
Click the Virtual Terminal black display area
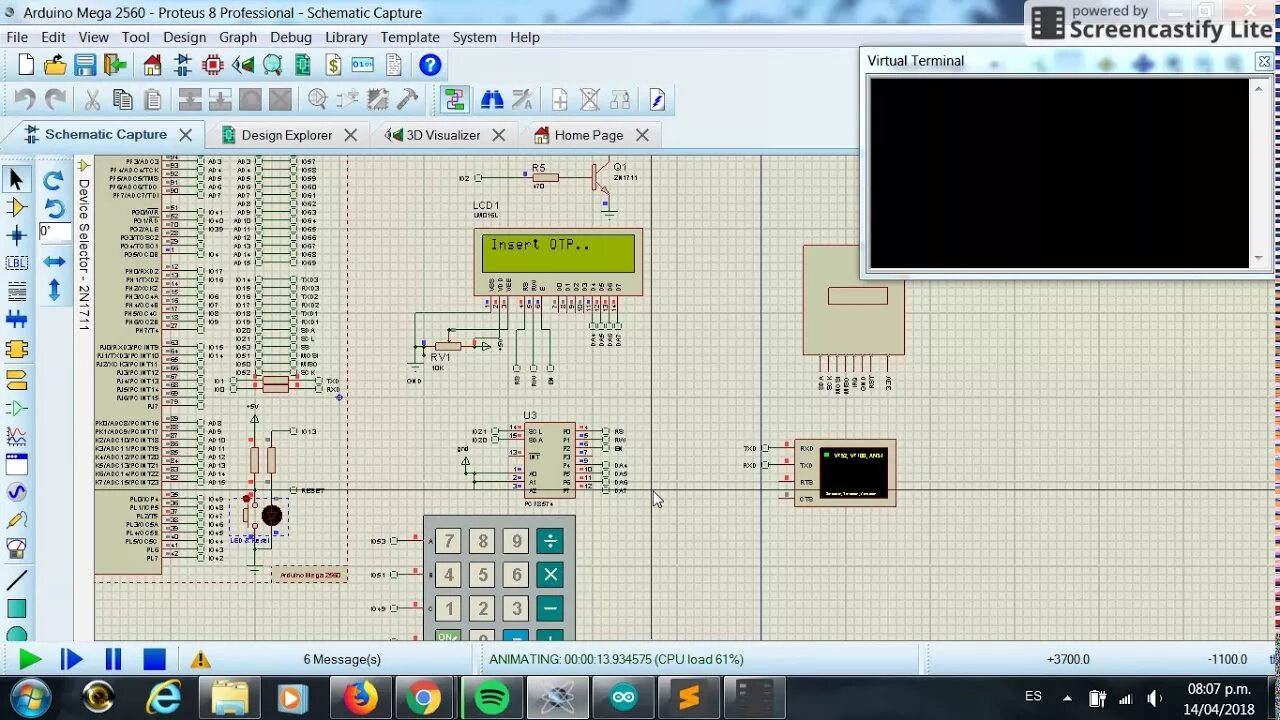click(x=1059, y=172)
